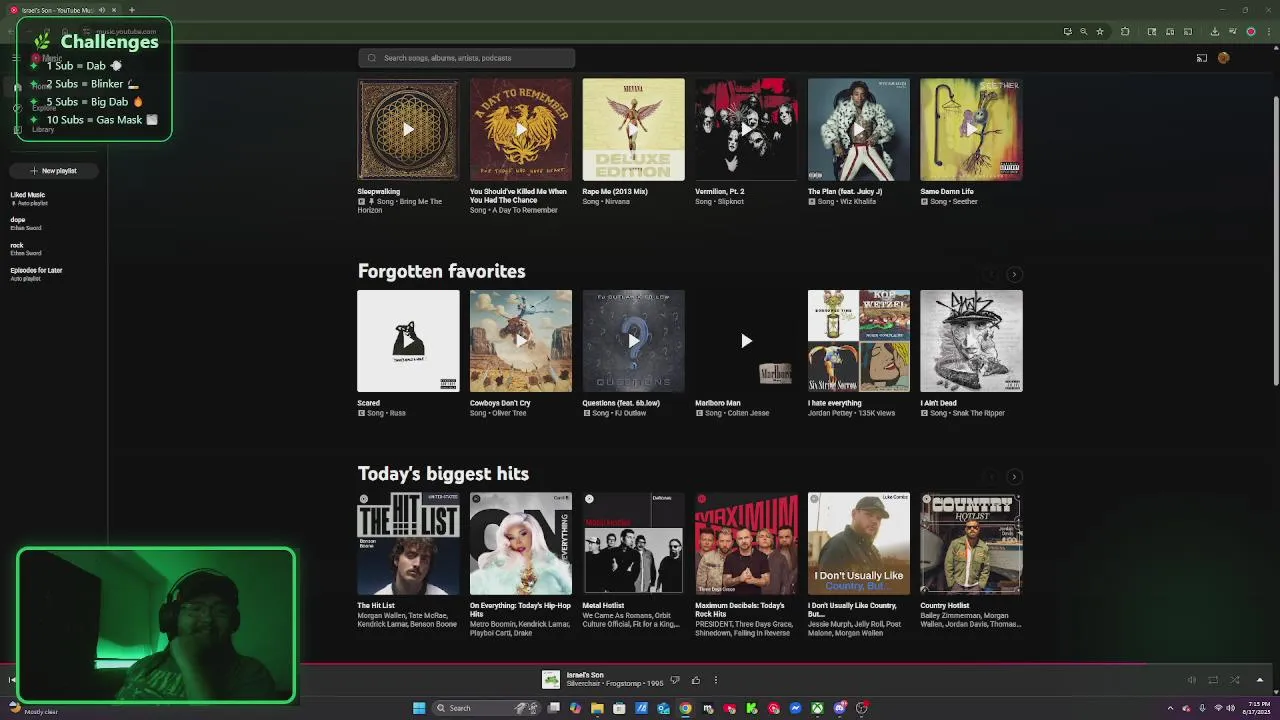The image size is (1280, 720).
Task: Play You Should've Killed Me When You Had The Chance
Action: [x=521, y=129]
